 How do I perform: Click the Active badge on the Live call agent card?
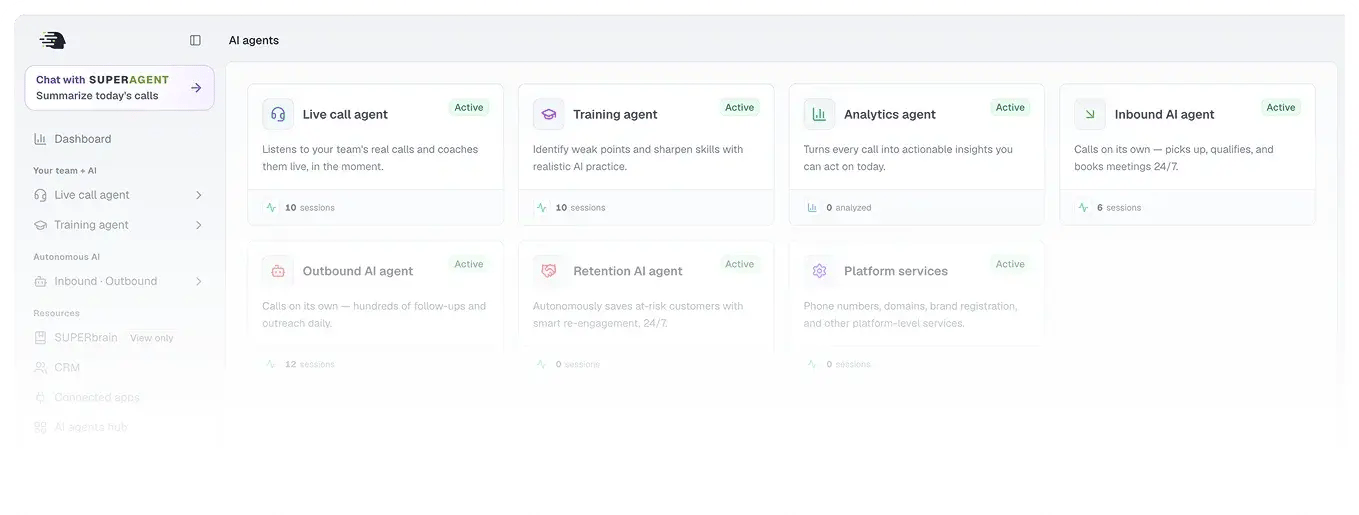click(469, 107)
